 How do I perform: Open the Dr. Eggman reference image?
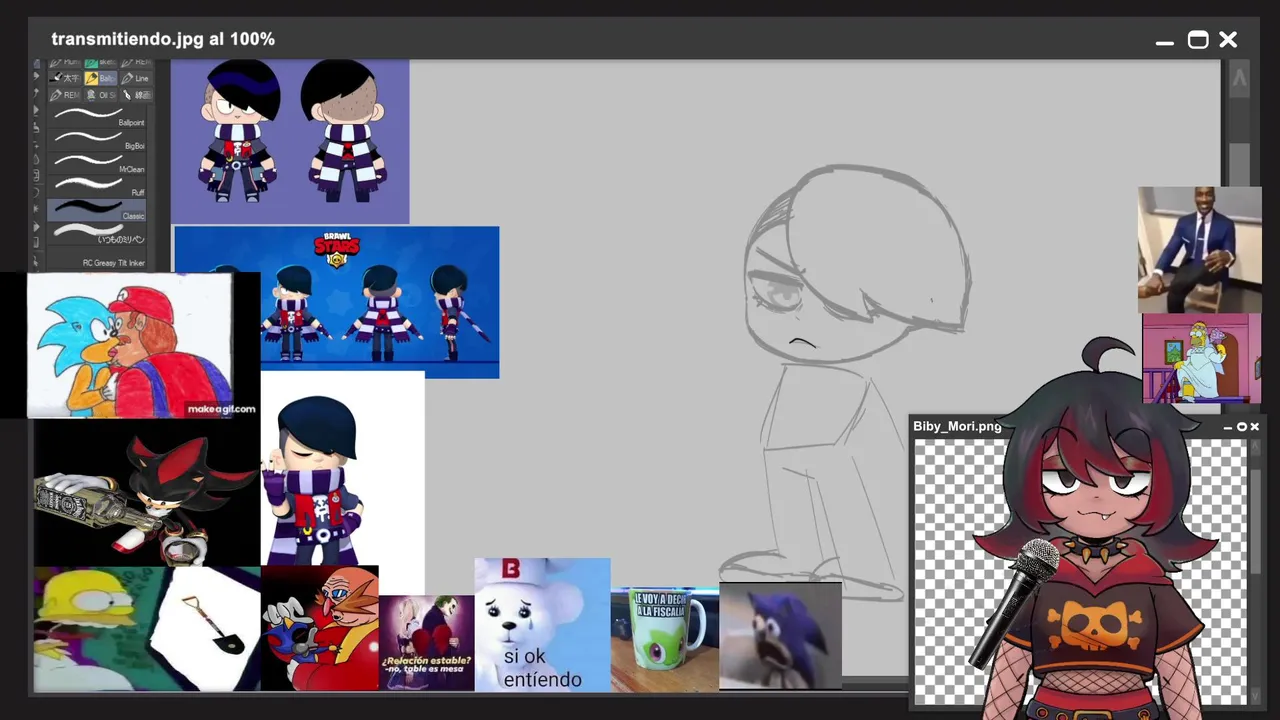(x=320, y=628)
